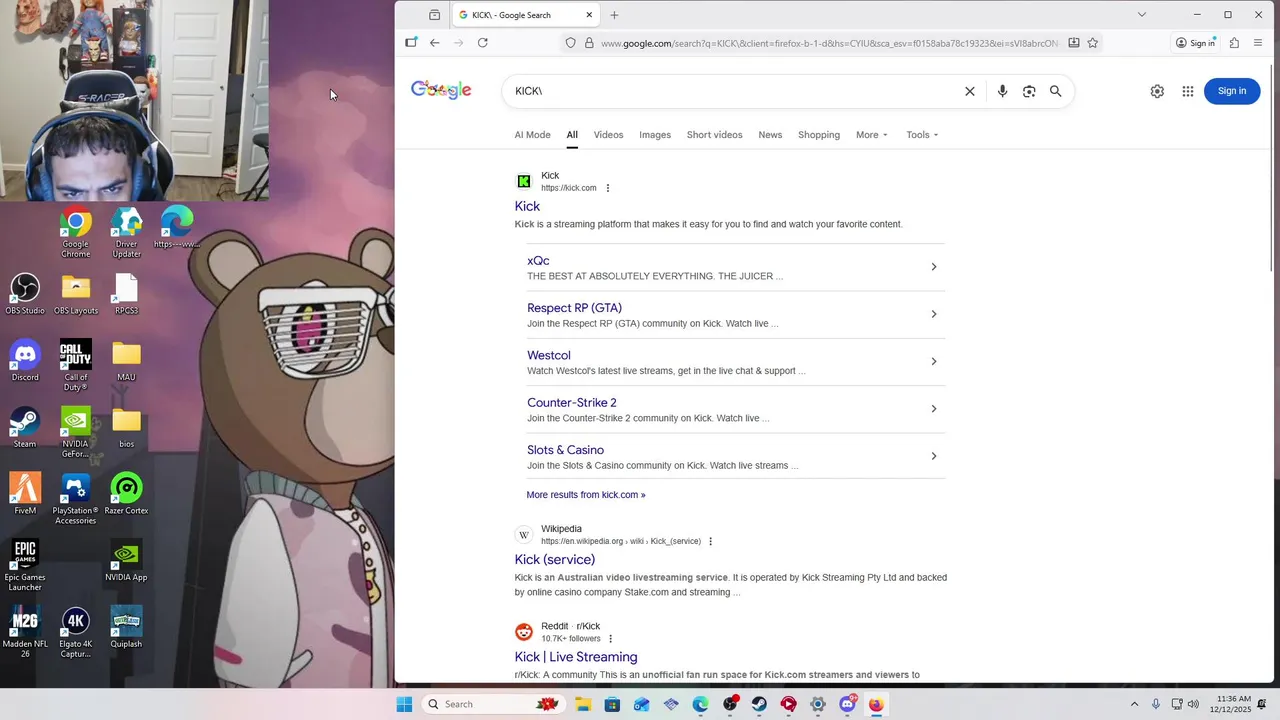The image size is (1280, 720).
Task: Open MAU folder on desktop
Action: pyautogui.click(x=126, y=361)
